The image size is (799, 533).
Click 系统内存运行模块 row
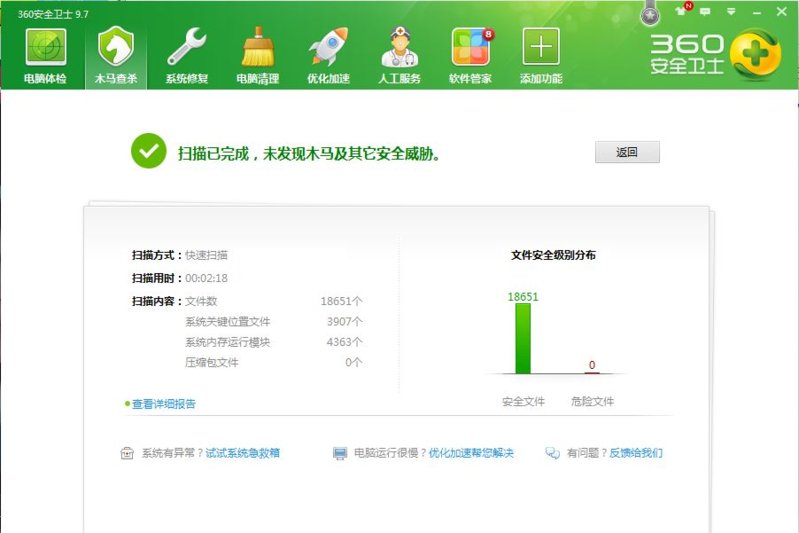[273, 342]
